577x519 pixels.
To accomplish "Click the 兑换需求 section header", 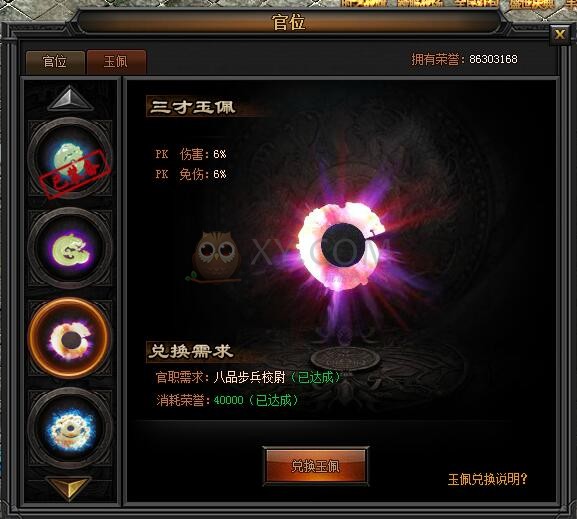I will point(191,352).
